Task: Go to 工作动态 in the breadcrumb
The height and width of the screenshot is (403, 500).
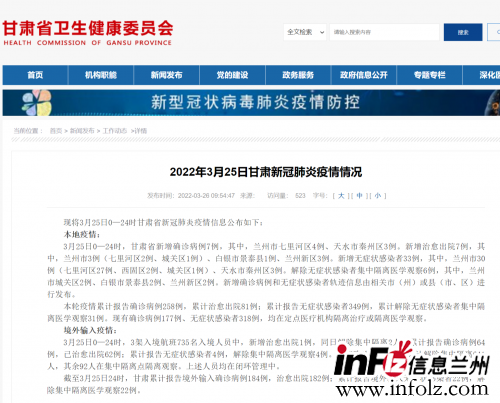Action: pyautogui.click(x=115, y=131)
